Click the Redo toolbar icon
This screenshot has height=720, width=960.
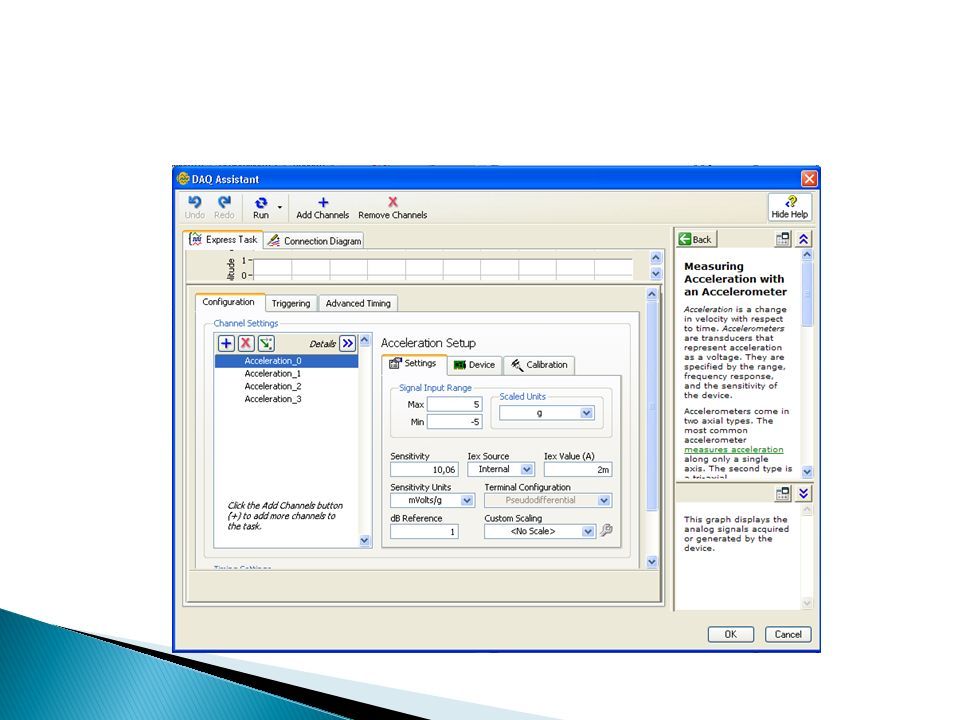point(224,207)
